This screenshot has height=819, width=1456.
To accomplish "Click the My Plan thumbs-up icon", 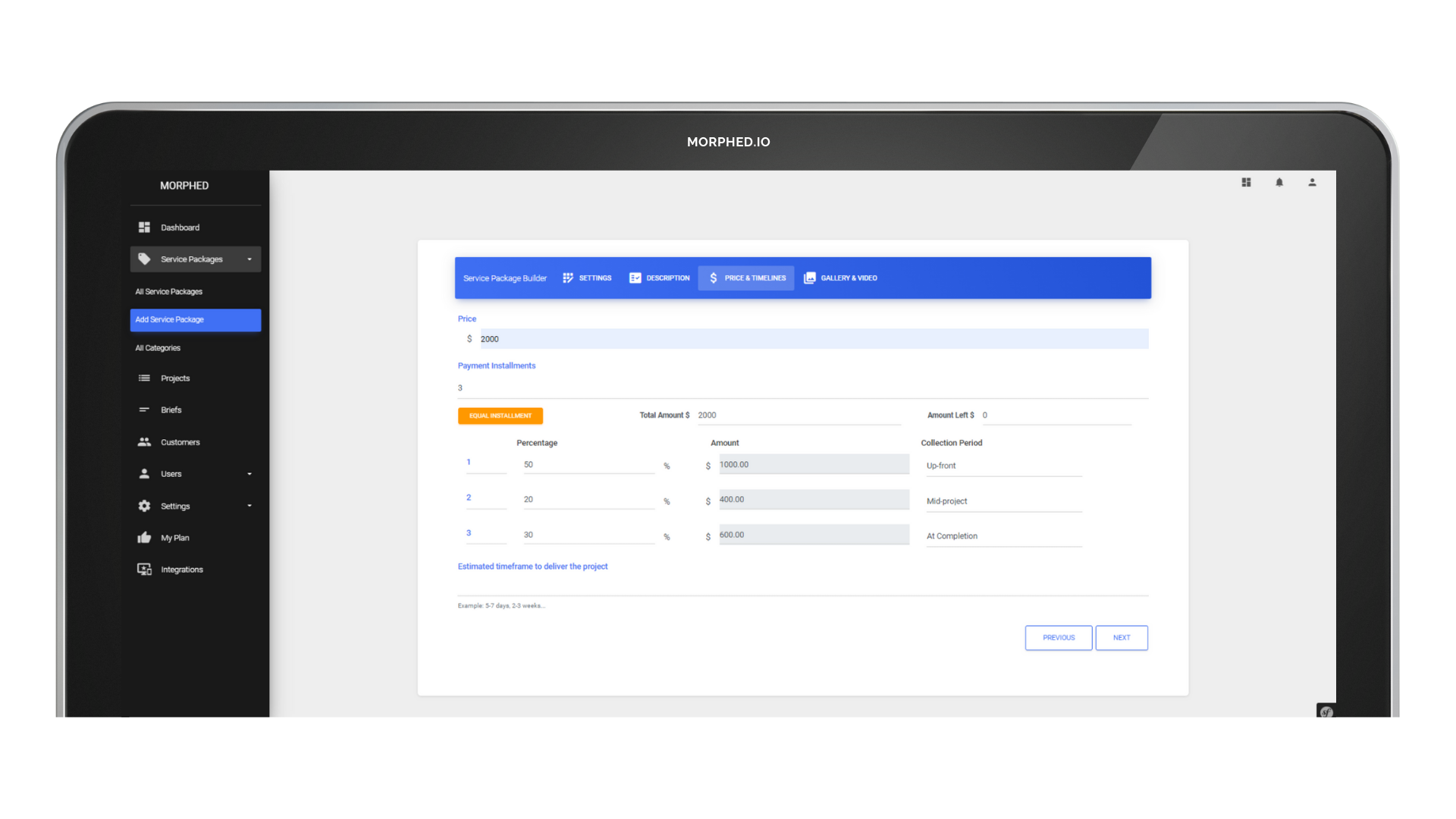I will coord(144,538).
